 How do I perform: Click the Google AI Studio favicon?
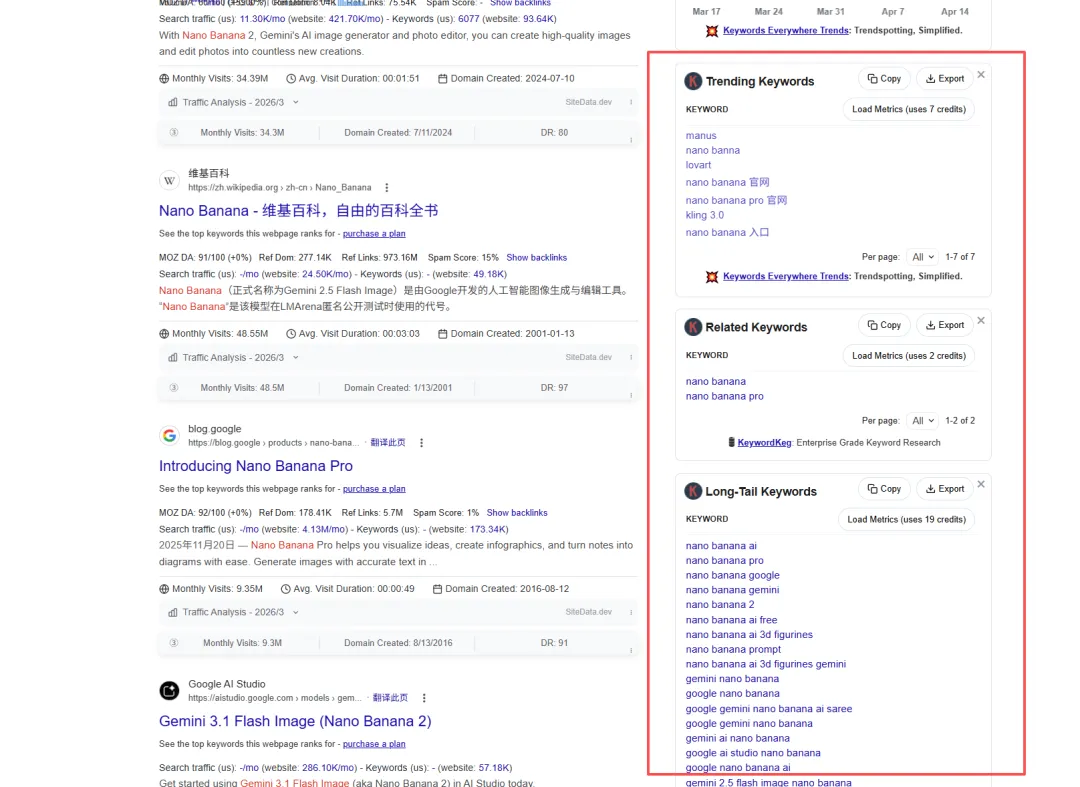point(169,690)
